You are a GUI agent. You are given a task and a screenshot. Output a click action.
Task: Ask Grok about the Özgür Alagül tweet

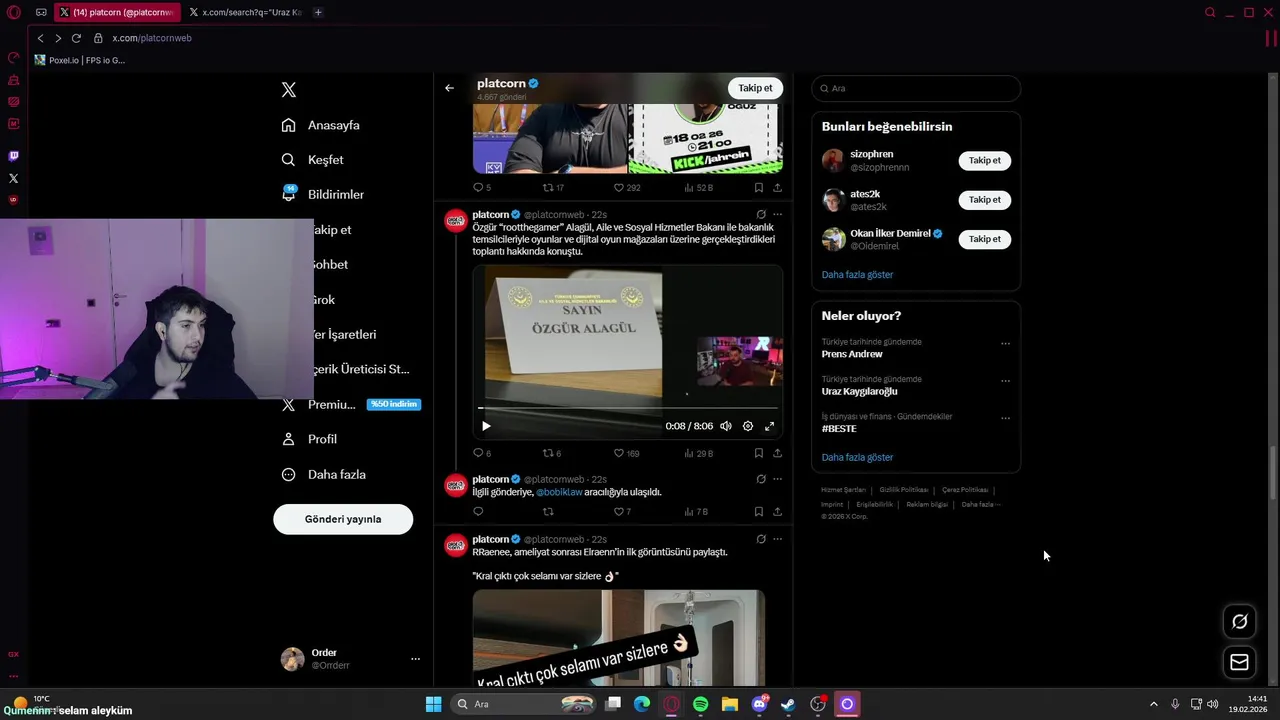coord(761,214)
